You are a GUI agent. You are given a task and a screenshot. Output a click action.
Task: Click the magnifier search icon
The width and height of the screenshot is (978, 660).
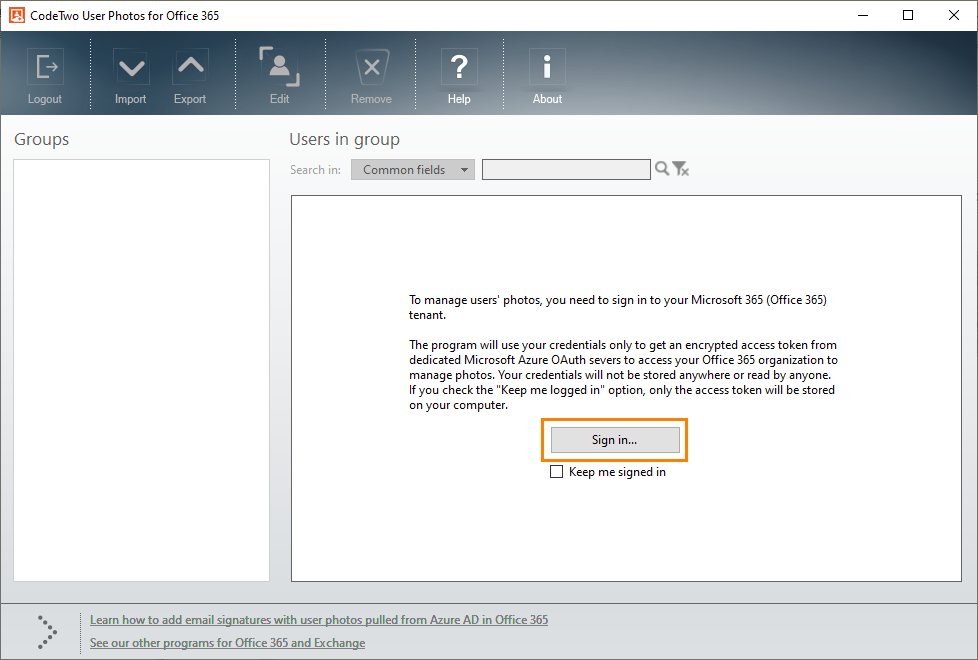[662, 168]
